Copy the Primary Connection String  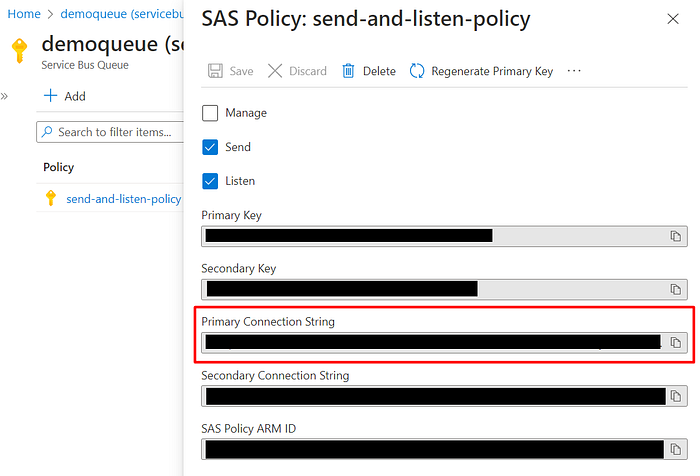pyautogui.click(x=675, y=342)
